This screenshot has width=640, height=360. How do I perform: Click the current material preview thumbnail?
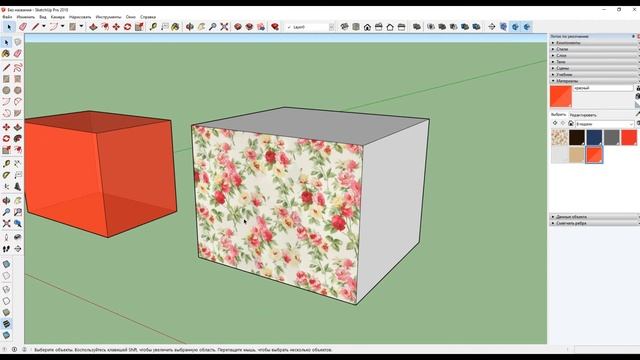coord(561,96)
